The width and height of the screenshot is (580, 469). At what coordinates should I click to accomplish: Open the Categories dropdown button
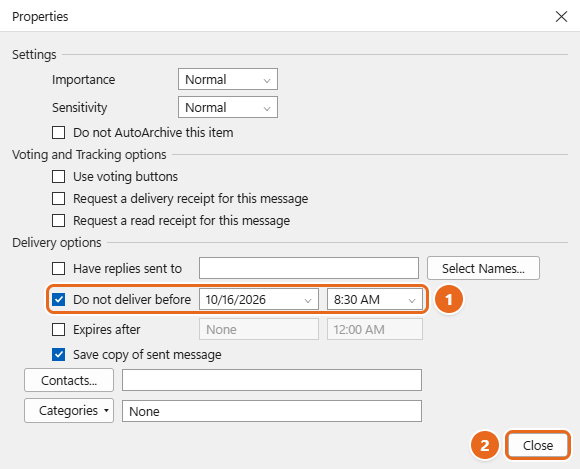(69, 411)
